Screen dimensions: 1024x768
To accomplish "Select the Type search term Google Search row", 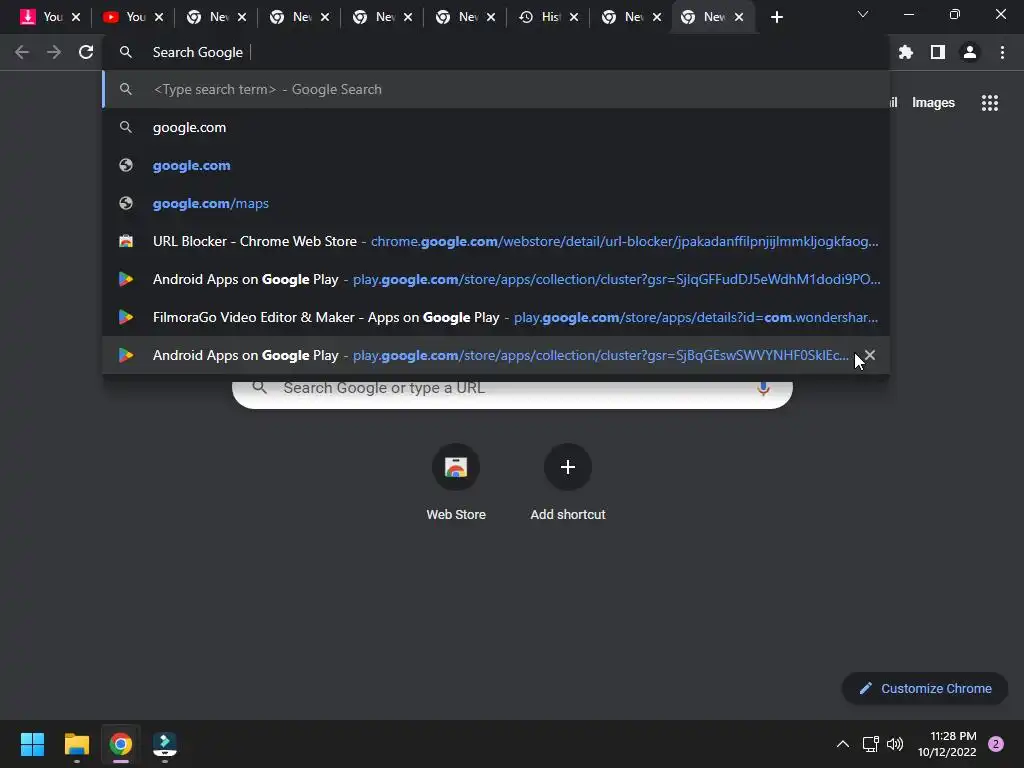I will tap(496, 89).
